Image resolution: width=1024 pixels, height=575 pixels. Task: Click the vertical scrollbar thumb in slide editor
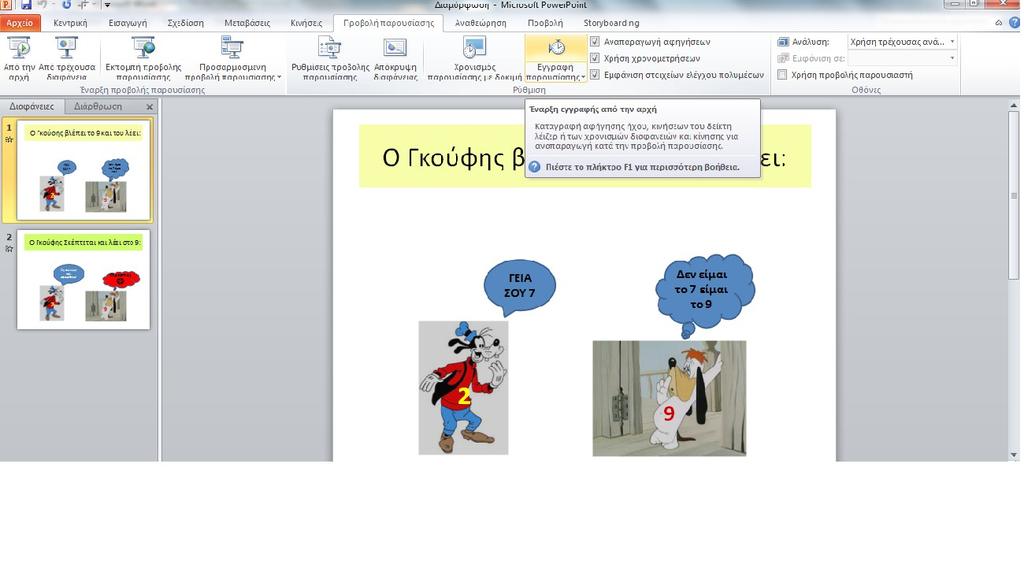pyautogui.click(x=1014, y=195)
